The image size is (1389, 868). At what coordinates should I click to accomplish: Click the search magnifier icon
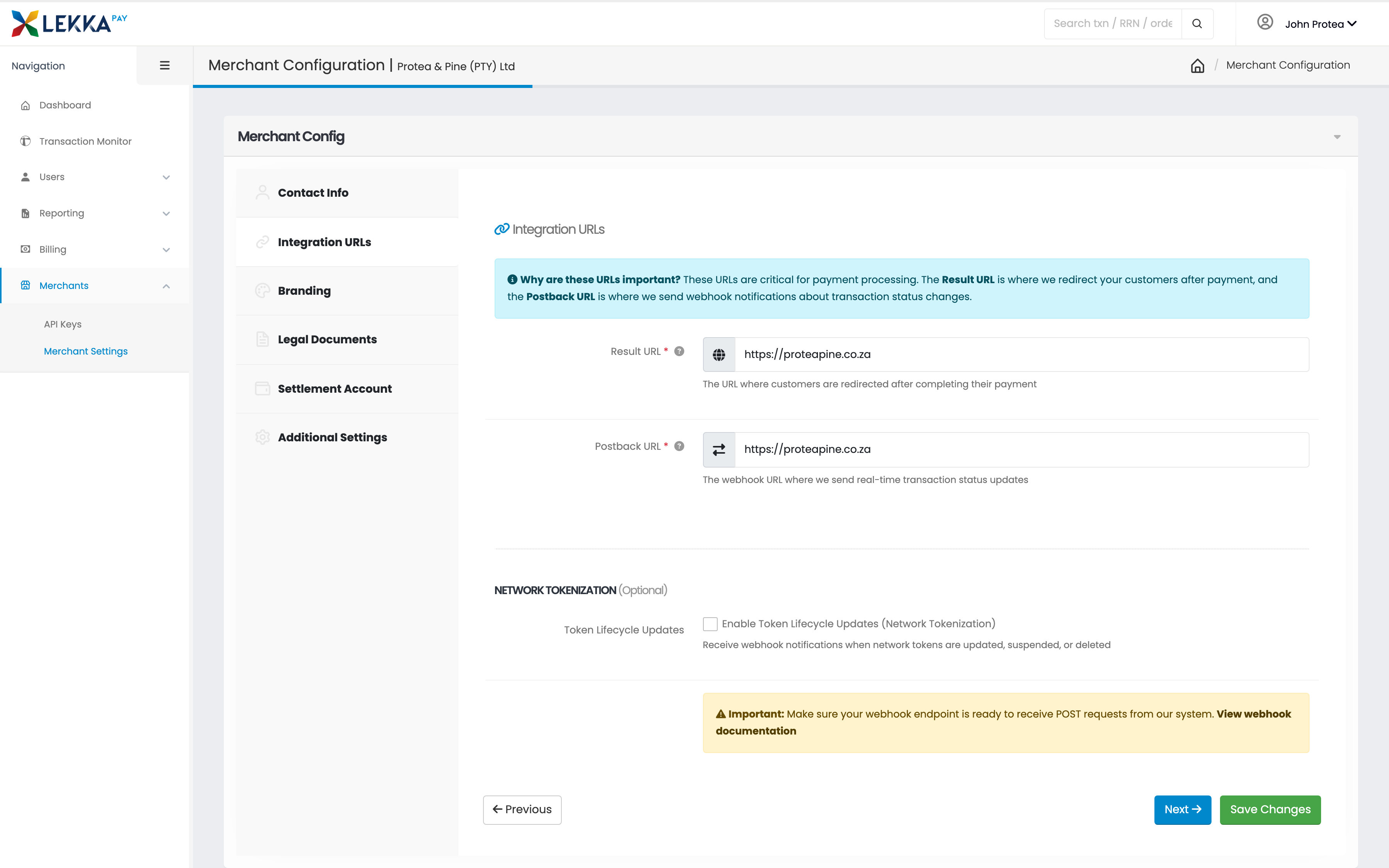click(1197, 24)
